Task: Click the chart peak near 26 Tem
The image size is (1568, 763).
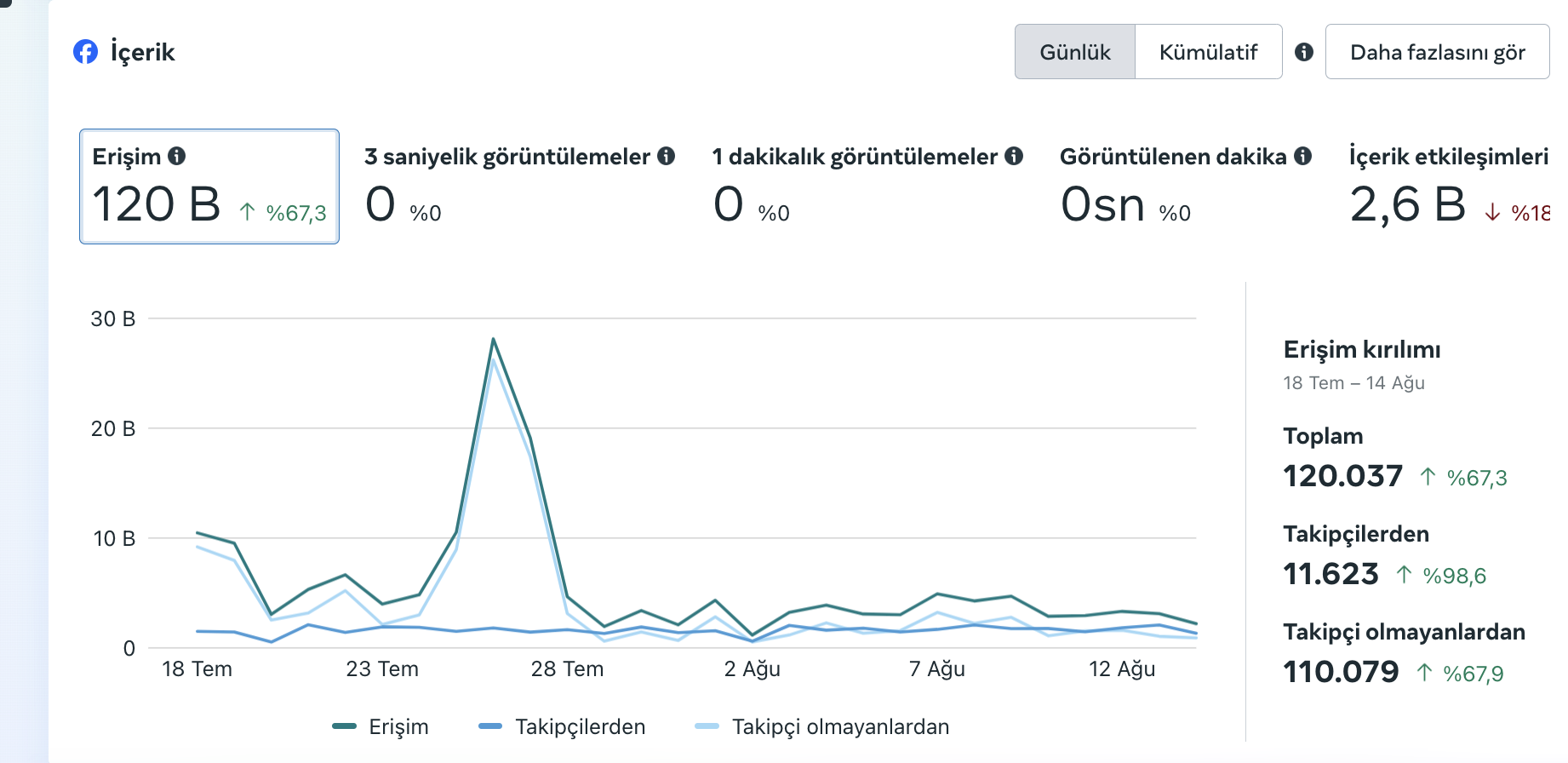Action: pos(494,340)
